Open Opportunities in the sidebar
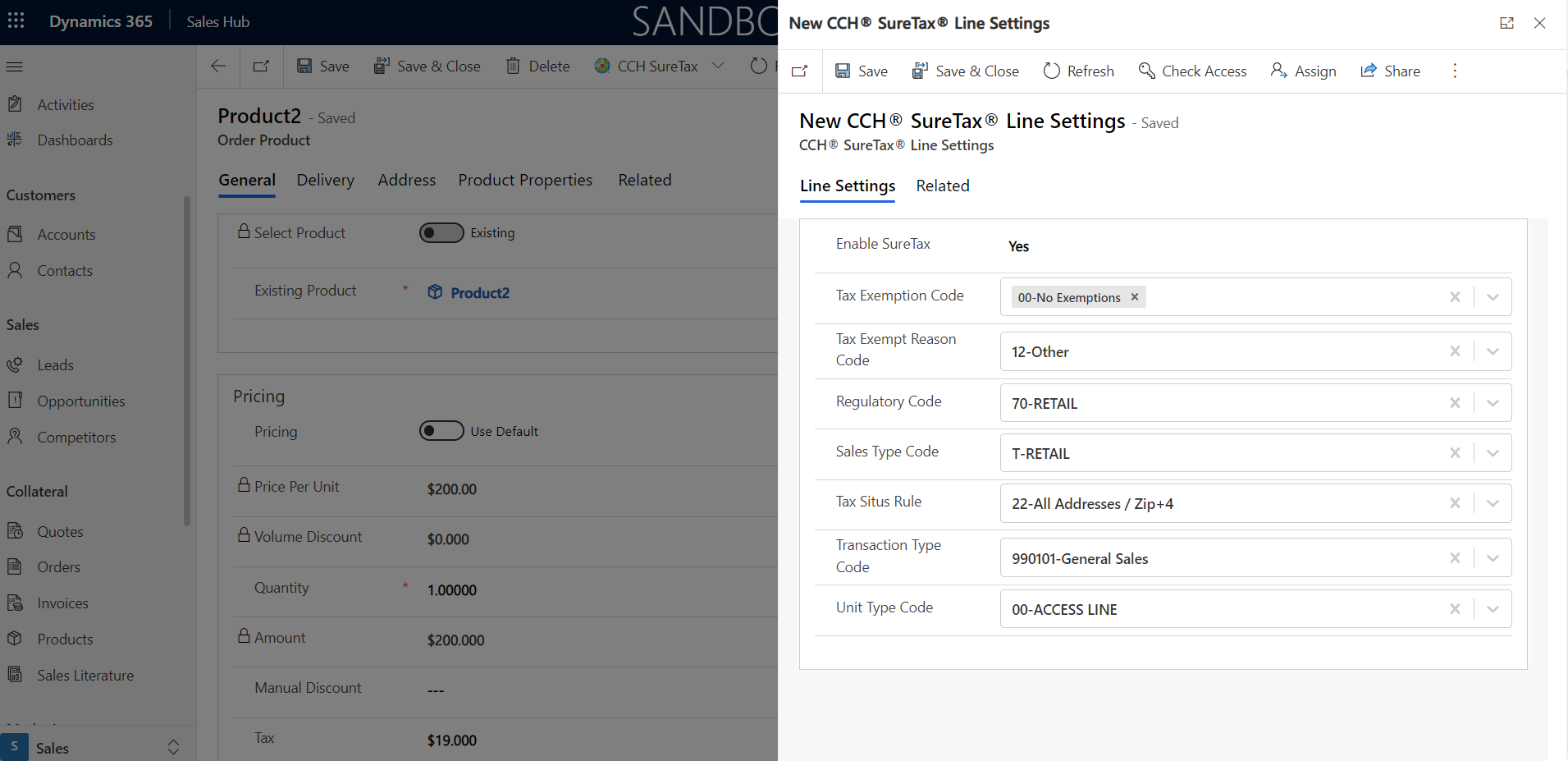Image resolution: width=1568 pixels, height=761 pixels. coord(81,401)
